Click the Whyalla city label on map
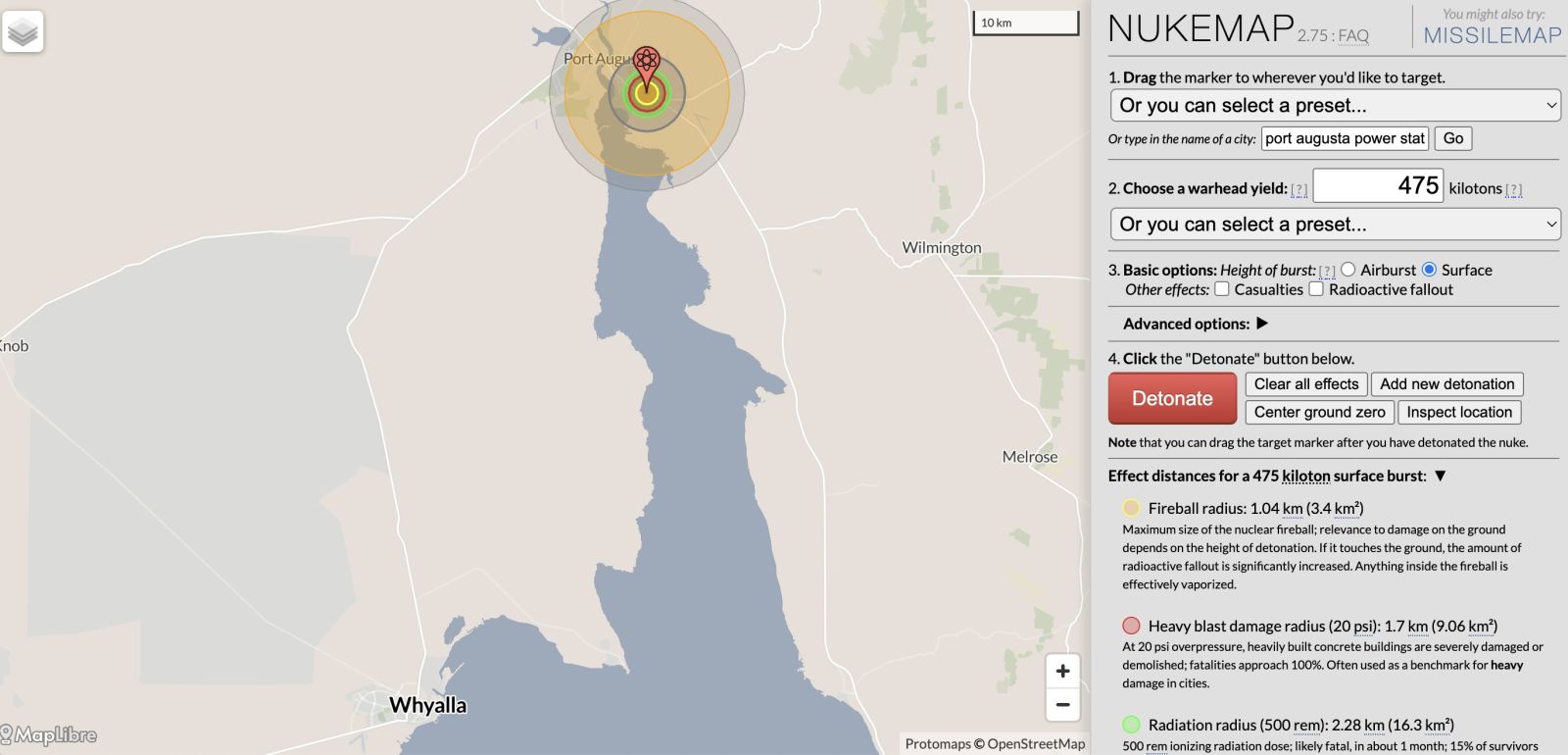The image size is (1568, 755). pyautogui.click(x=427, y=705)
